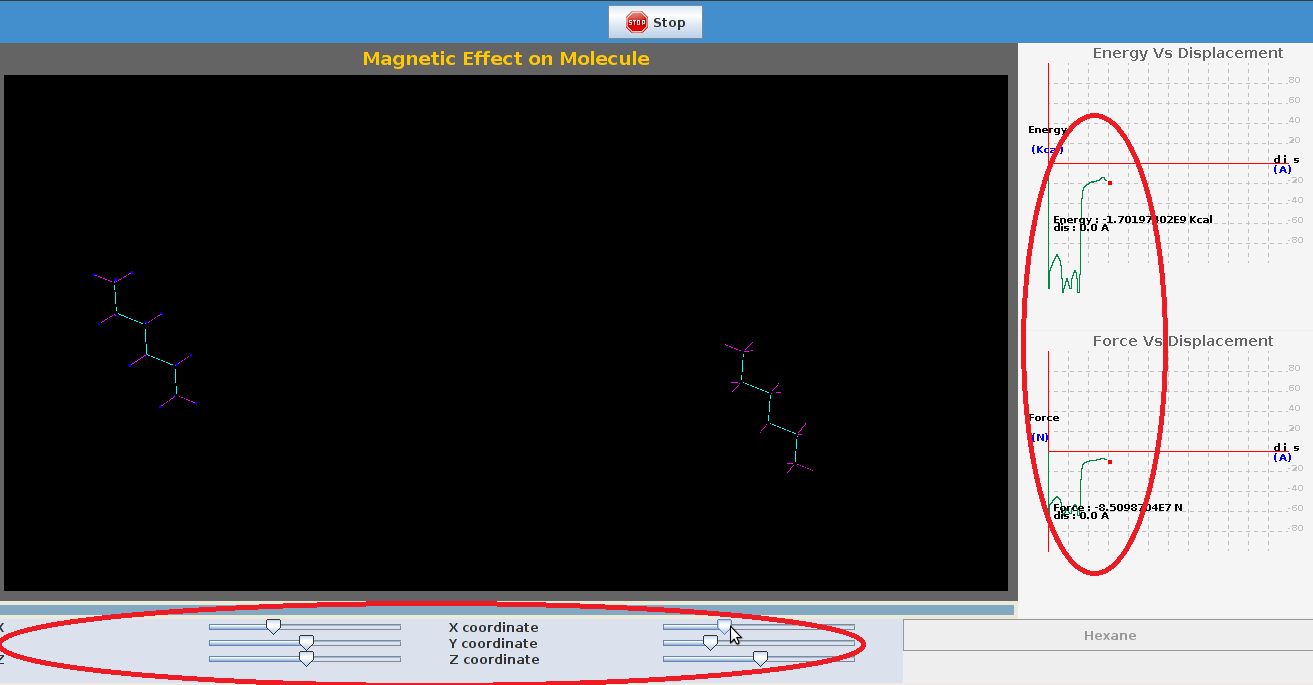Click the horizontal bar below the molecule viewer
This screenshot has height=685, width=1313.
click(506, 609)
